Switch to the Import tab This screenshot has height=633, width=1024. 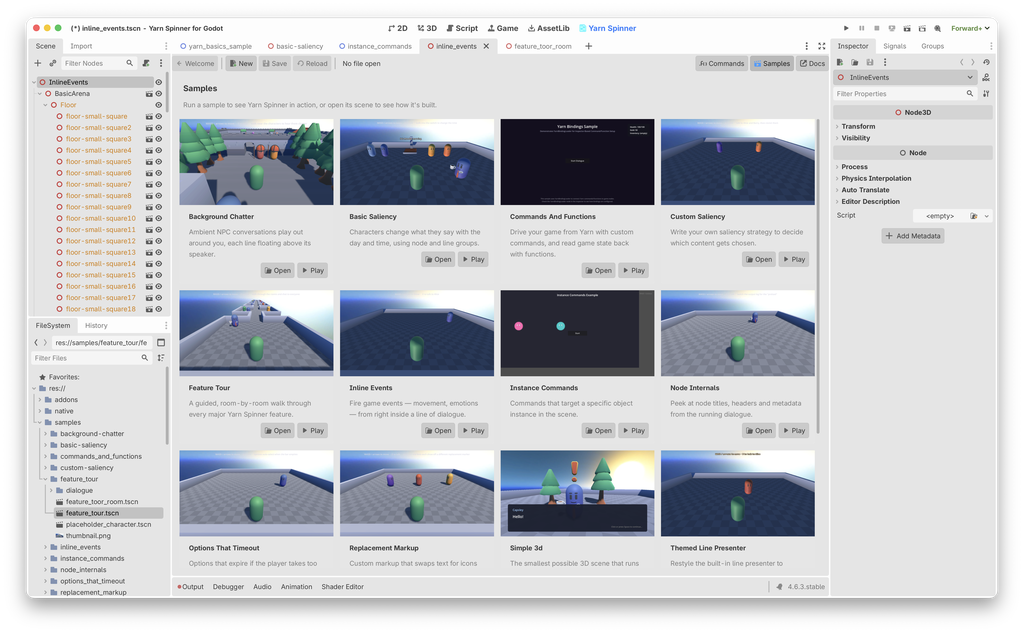(x=81, y=46)
